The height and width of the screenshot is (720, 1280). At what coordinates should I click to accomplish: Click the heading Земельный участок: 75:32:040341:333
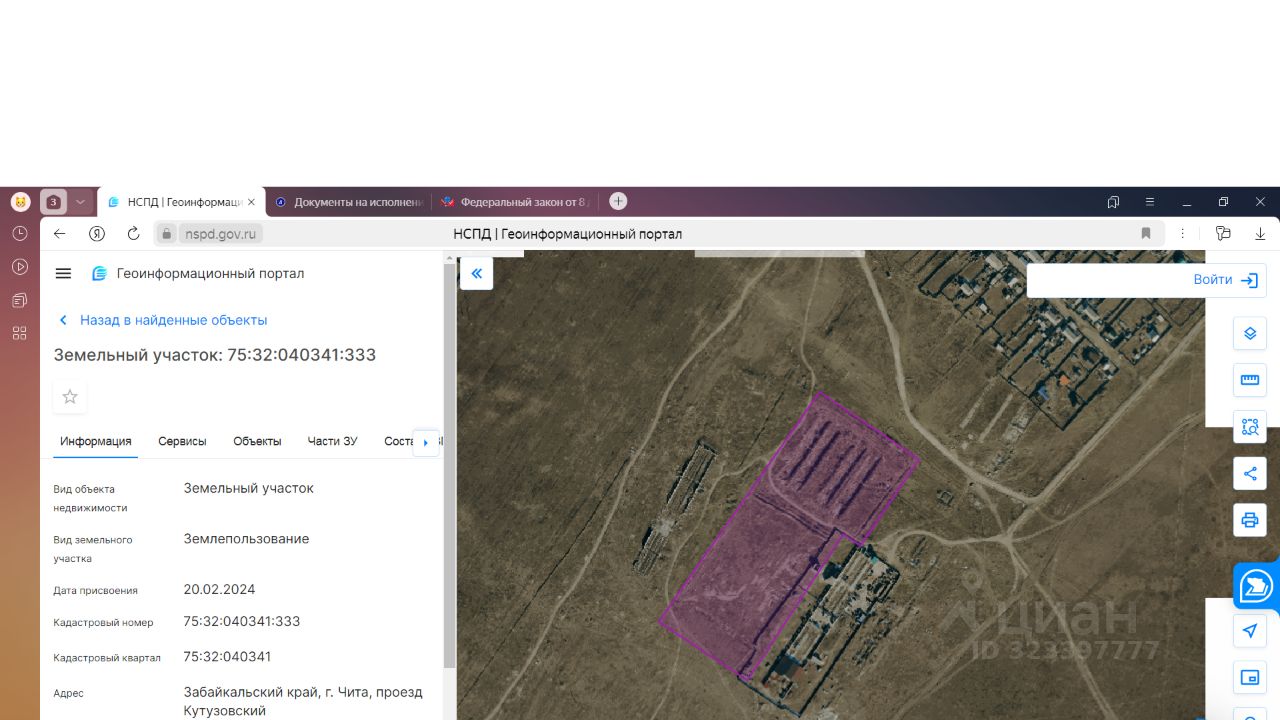[215, 355]
